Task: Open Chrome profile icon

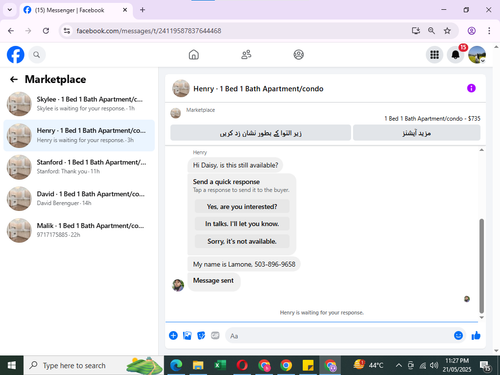Action: [471, 31]
